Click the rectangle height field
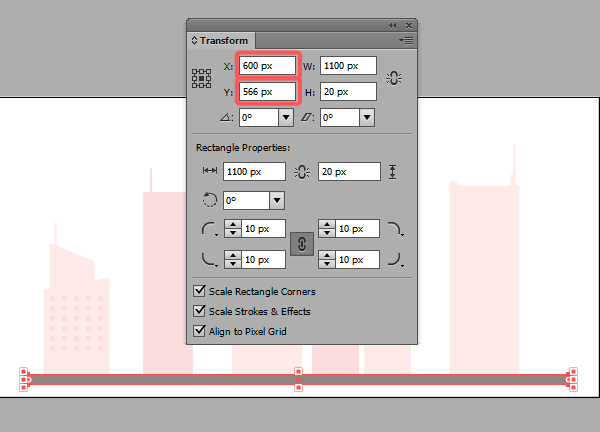 pyautogui.click(x=349, y=171)
